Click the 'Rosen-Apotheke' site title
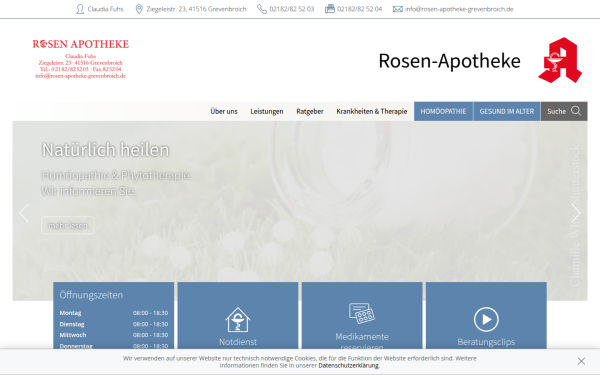 449,60
